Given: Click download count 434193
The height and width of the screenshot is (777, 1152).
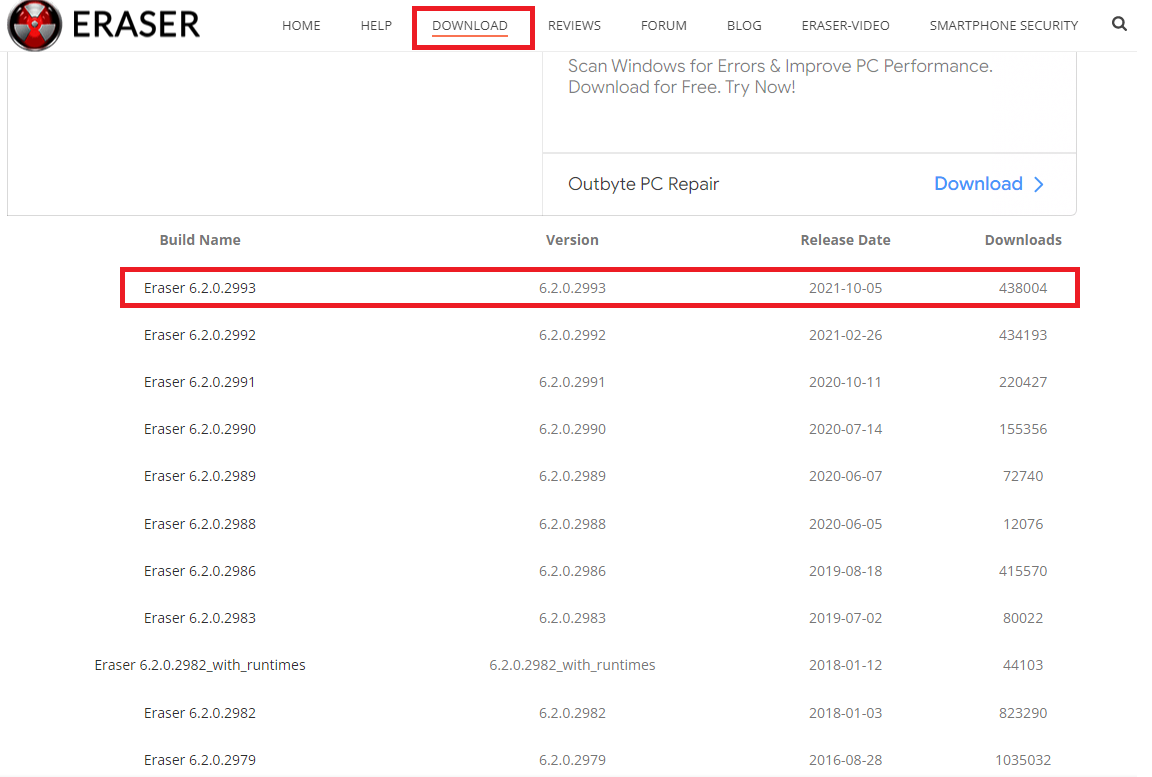Looking at the screenshot, I should click(x=1023, y=335).
